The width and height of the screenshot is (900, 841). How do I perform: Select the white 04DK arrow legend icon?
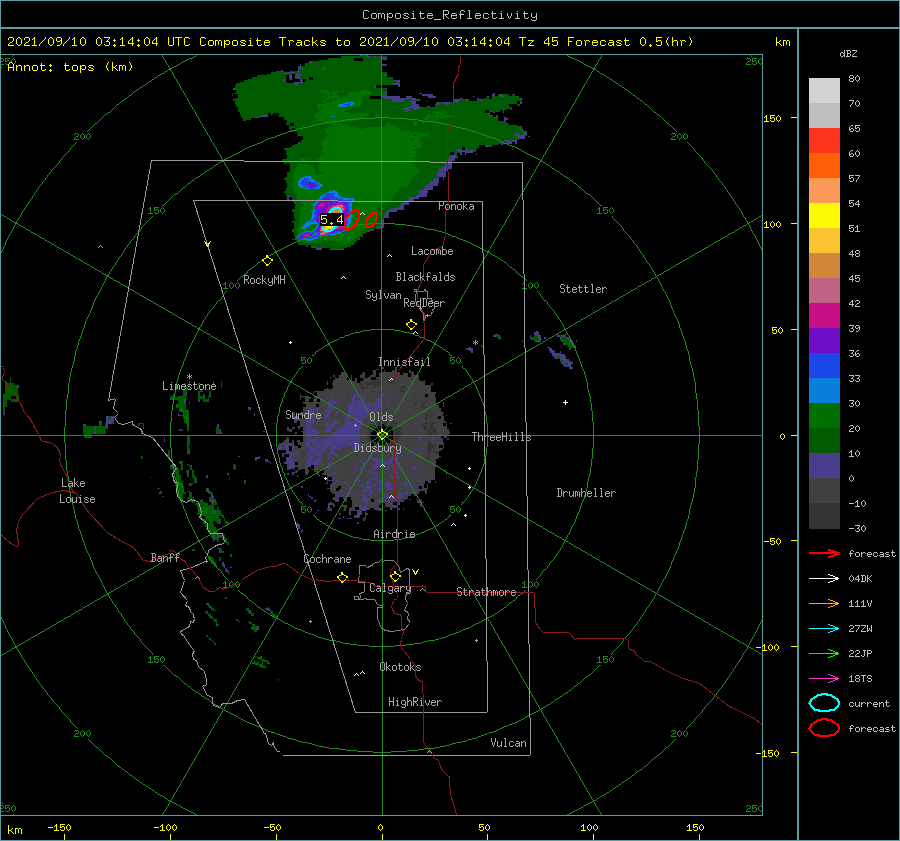tap(824, 579)
